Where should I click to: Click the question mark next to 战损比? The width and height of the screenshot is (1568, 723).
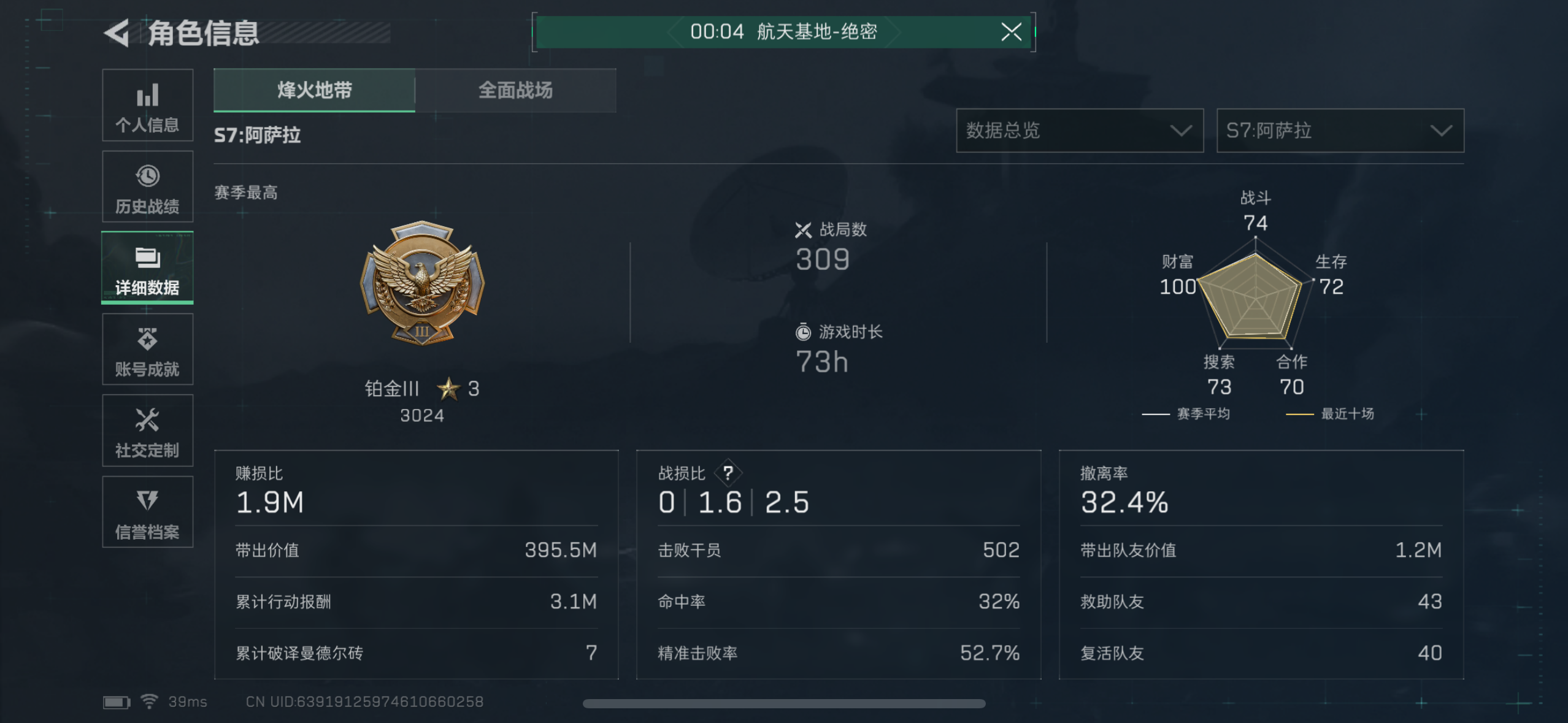pos(728,473)
